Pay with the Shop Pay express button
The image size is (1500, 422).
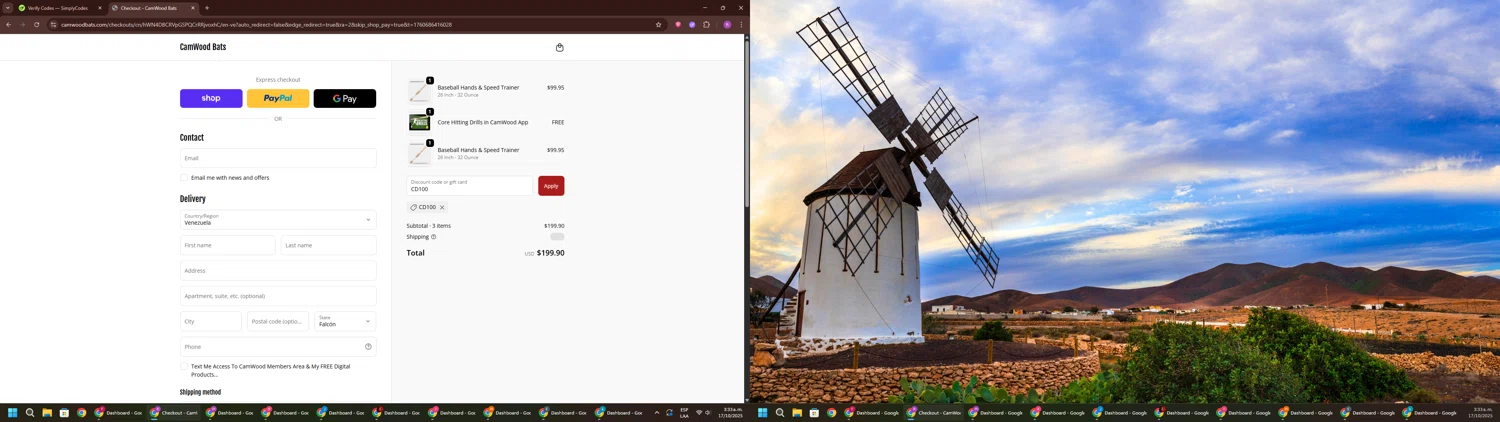pos(211,98)
